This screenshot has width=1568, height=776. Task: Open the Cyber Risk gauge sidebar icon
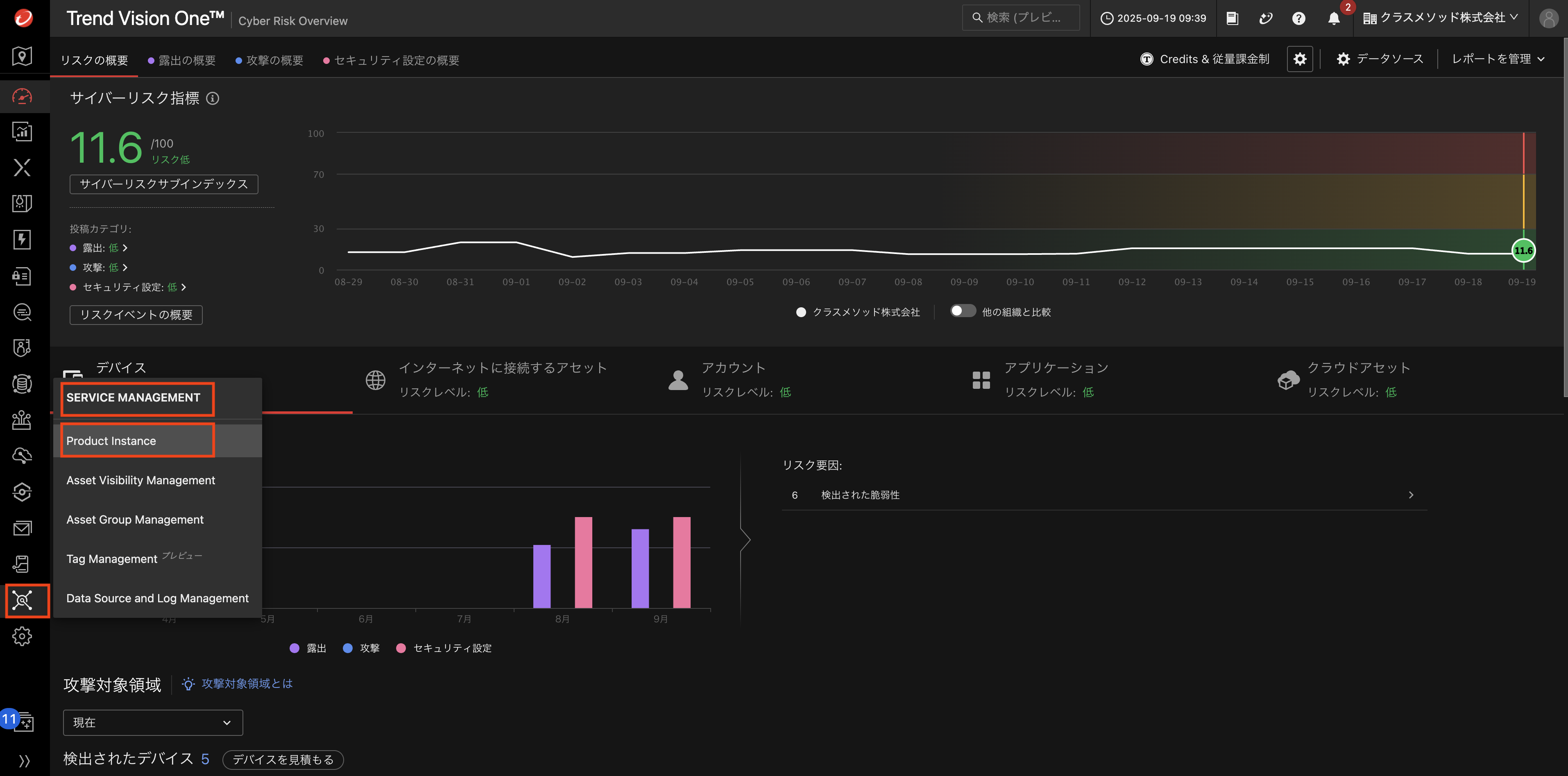(x=23, y=96)
